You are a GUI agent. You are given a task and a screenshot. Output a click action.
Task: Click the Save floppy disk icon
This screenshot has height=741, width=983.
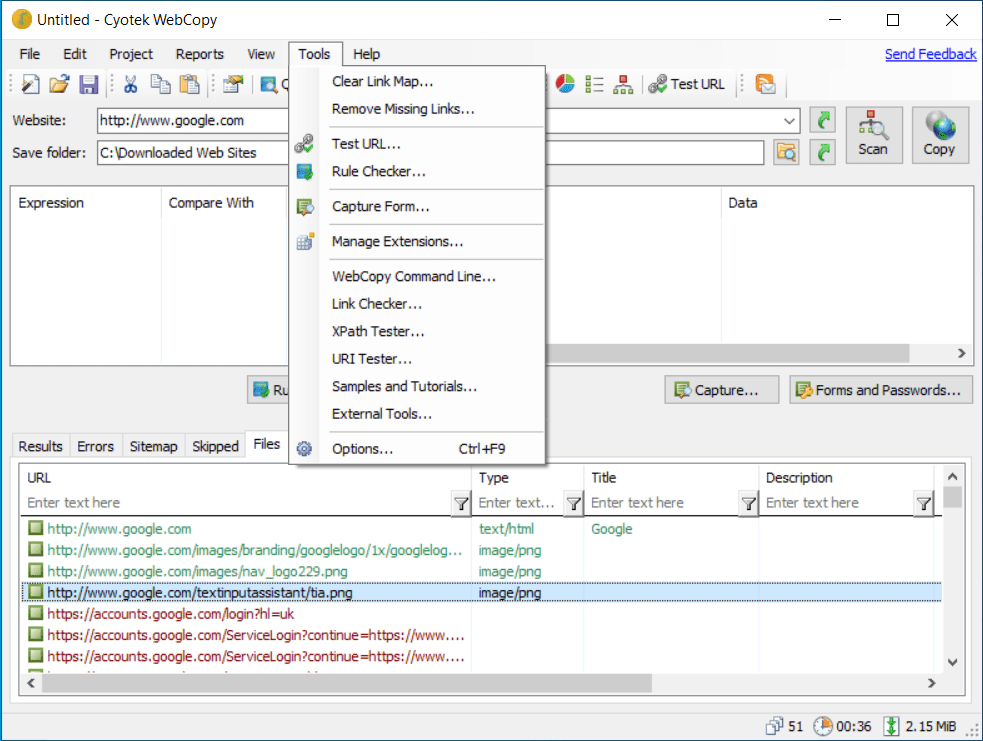pos(88,84)
